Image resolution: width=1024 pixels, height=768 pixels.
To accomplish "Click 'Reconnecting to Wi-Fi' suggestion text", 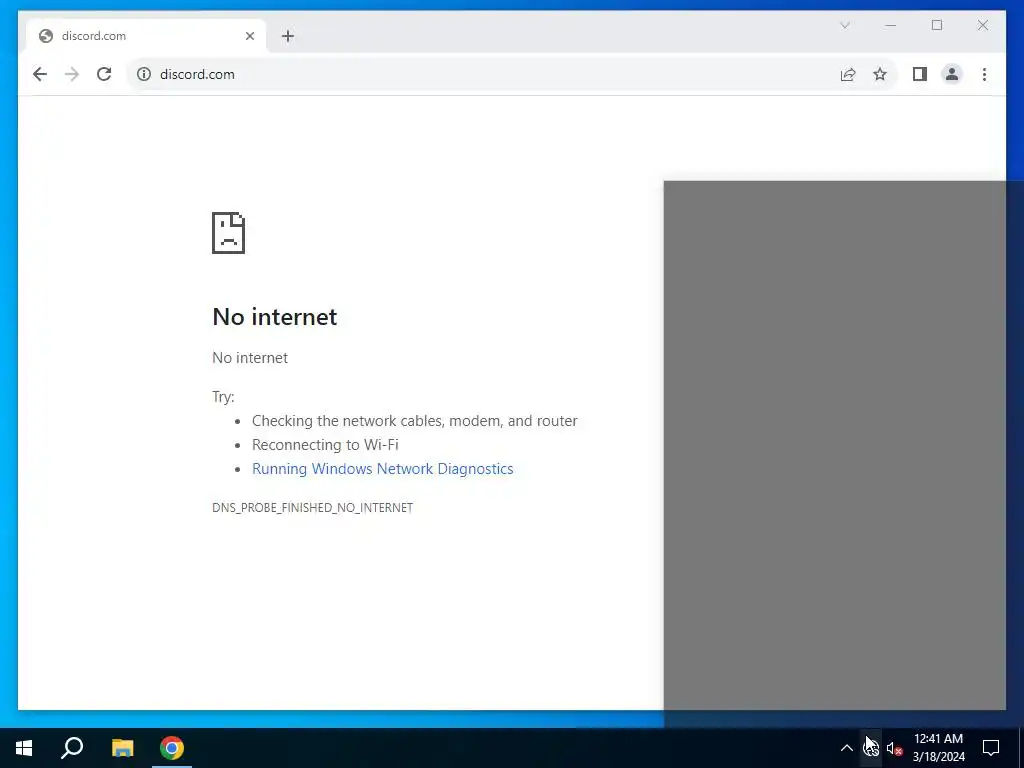I will [x=325, y=445].
